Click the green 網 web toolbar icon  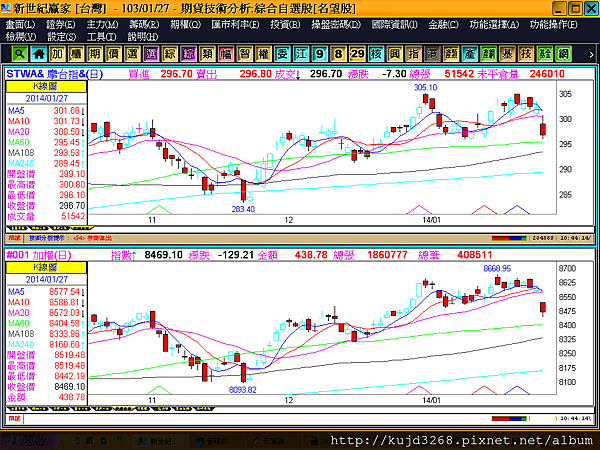(563, 54)
